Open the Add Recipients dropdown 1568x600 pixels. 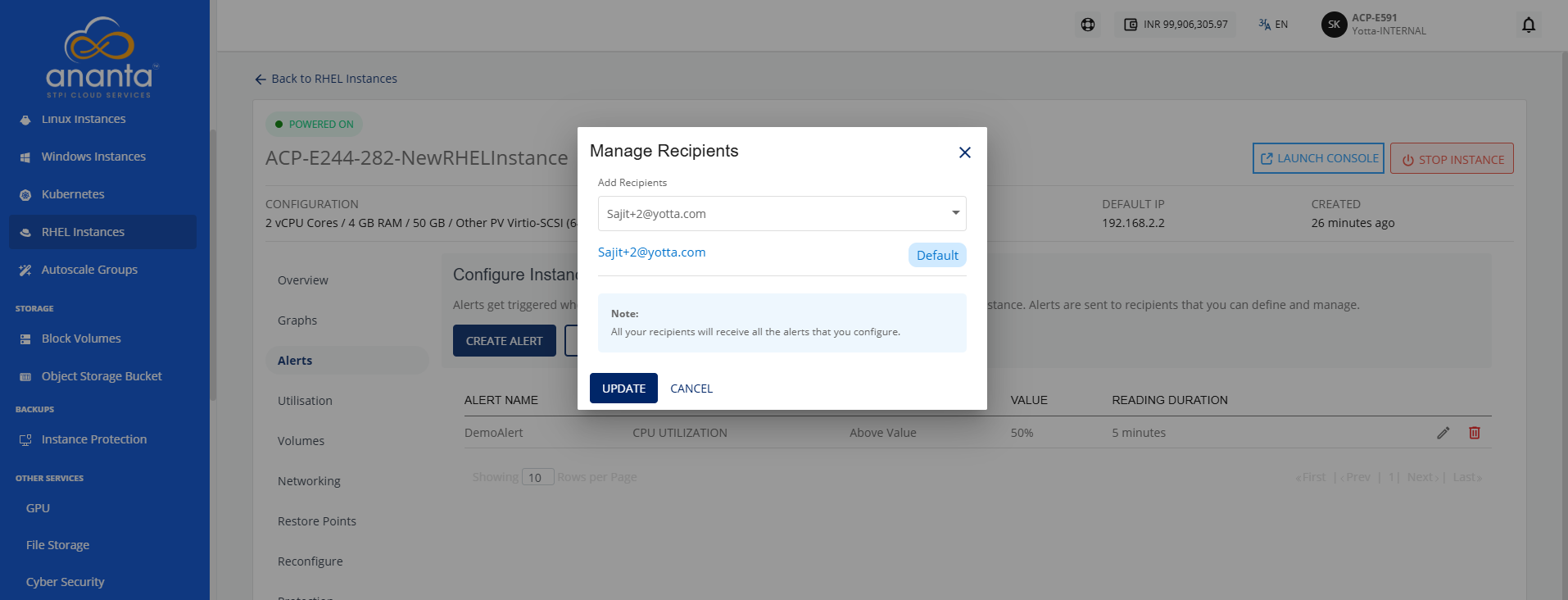pyautogui.click(x=782, y=213)
